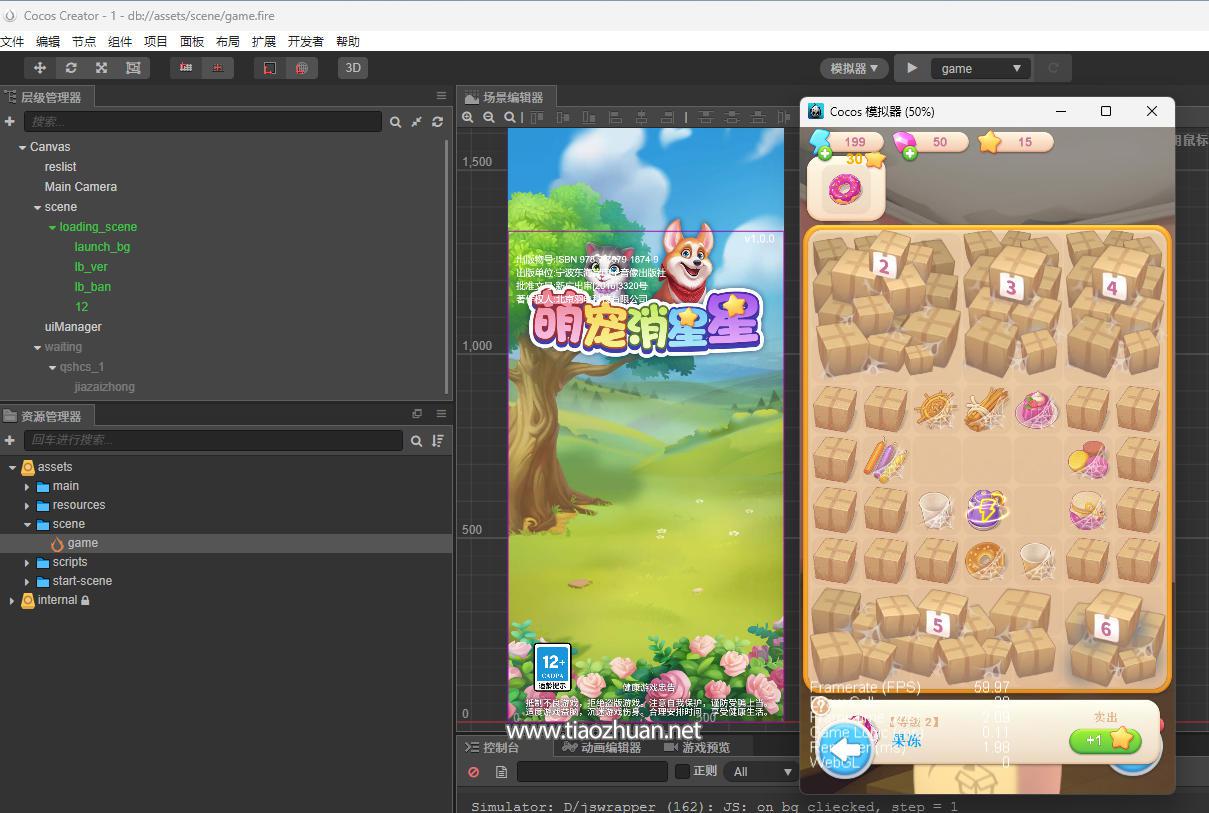Zoom in the scene editor
The height and width of the screenshot is (813, 1209).
468,117
